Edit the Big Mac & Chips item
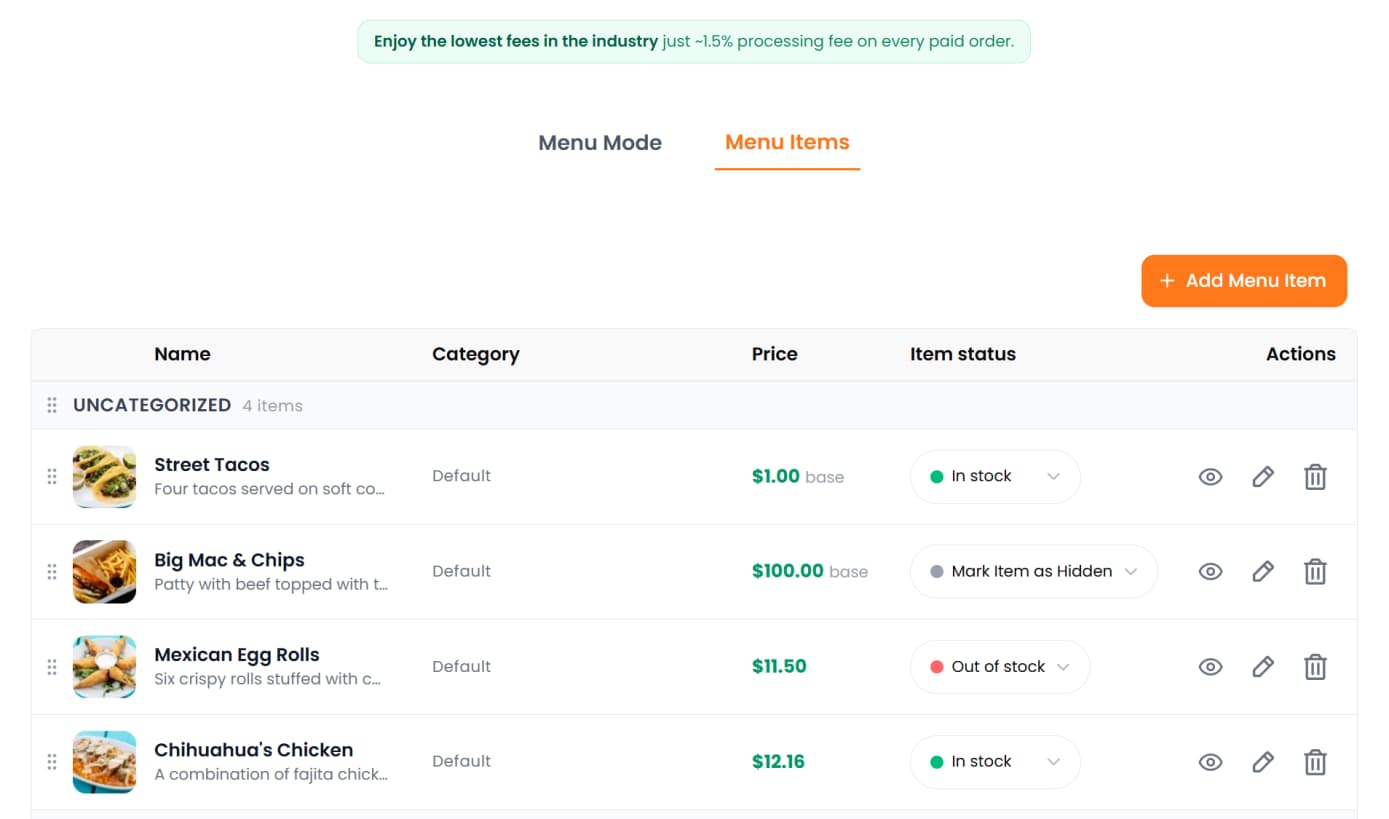1389x819 pixels. (x=1263, y=572)
